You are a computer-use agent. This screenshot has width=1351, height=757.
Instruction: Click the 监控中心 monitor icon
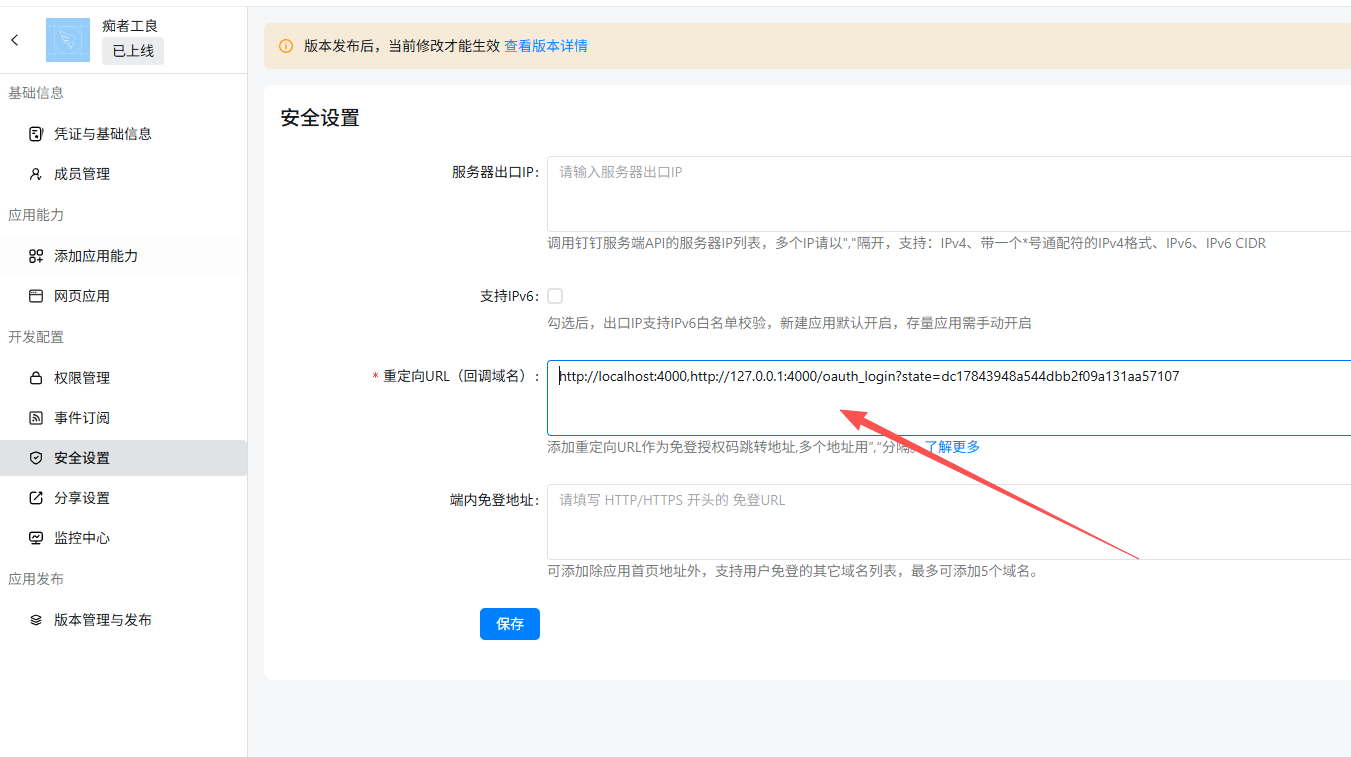pyautogui.click(x=36, y=538)
